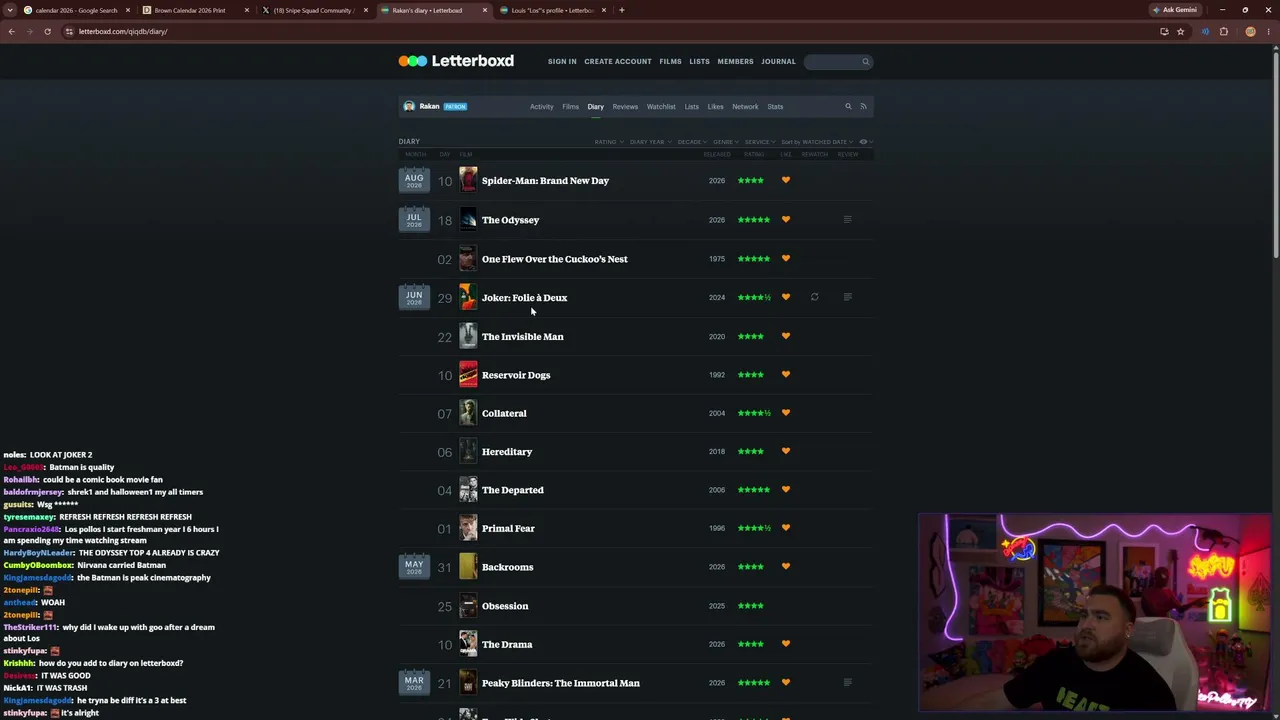
Task: Click the PATRON badge next to Rakan
Action: pos(455,106)
